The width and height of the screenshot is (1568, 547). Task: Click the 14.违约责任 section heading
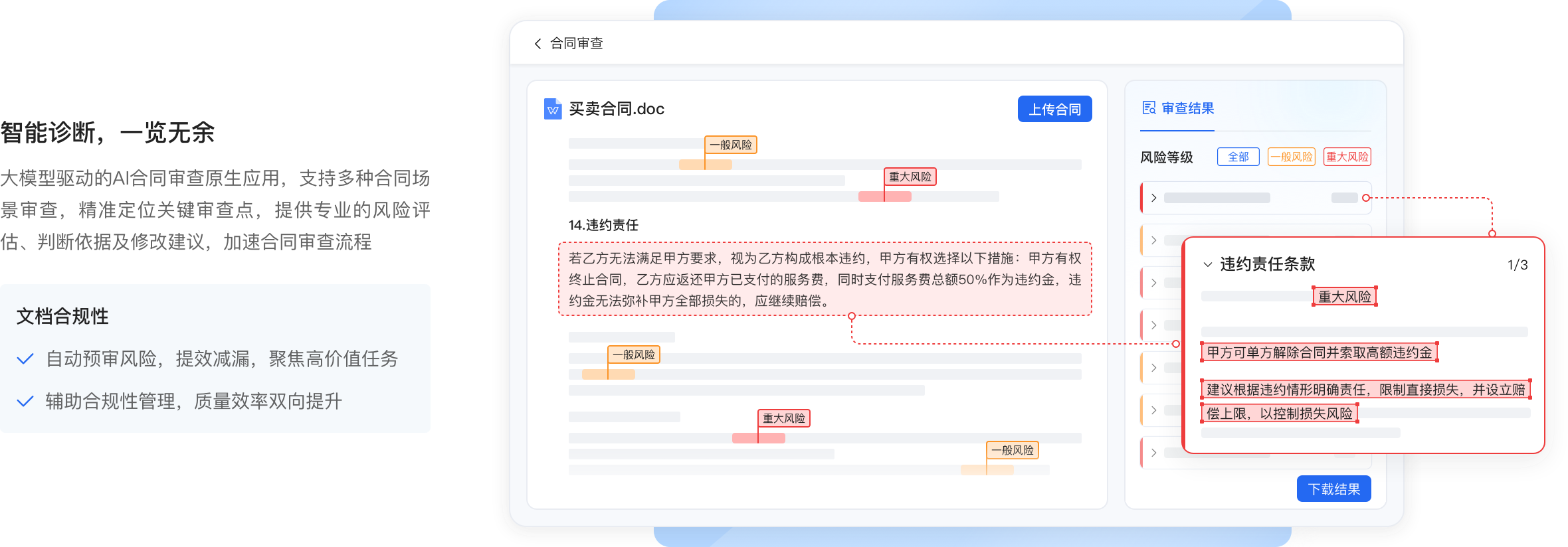(x=603, y=225)
